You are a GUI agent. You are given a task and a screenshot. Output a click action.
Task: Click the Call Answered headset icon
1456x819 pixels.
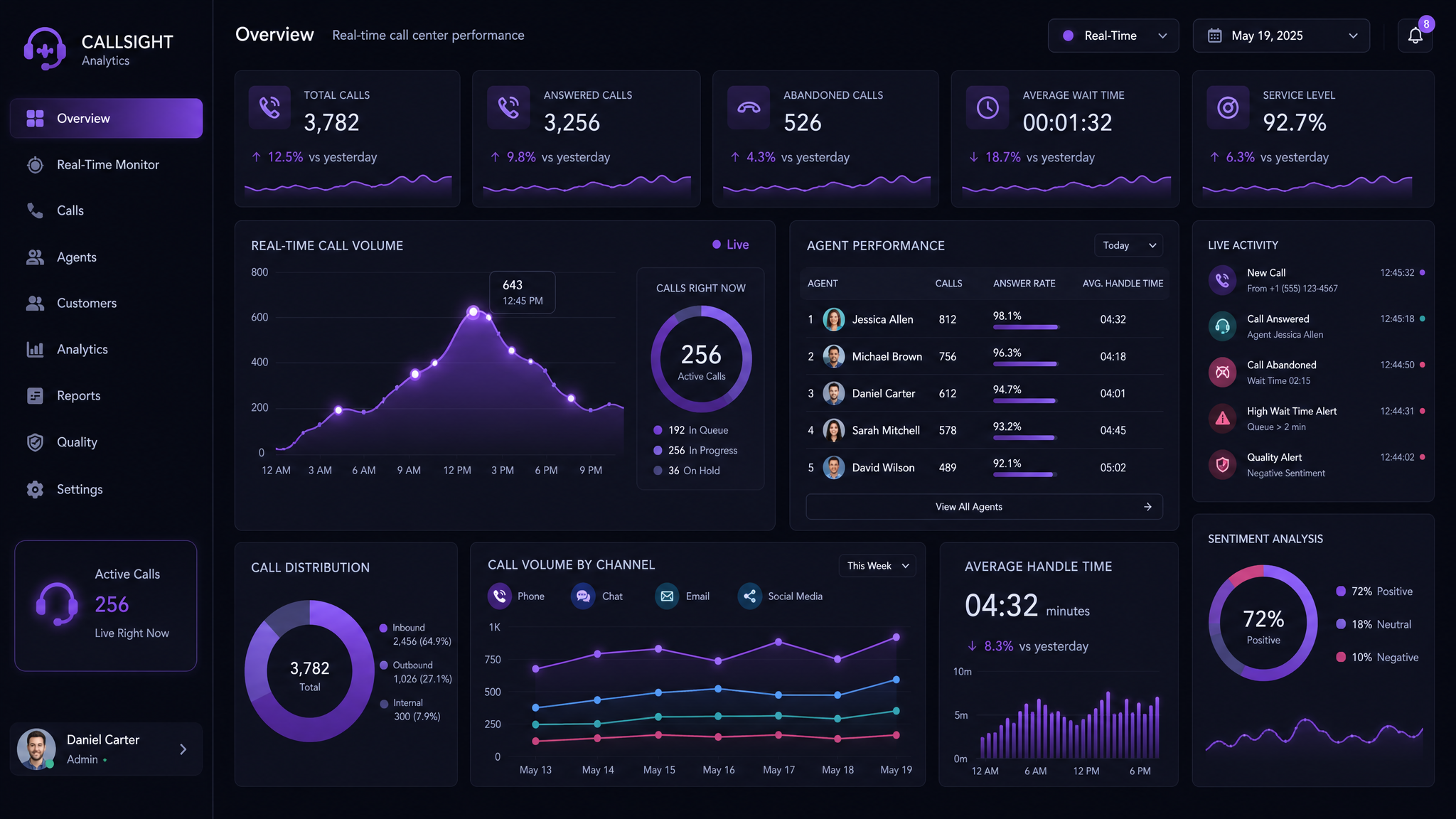point(1222,326)
